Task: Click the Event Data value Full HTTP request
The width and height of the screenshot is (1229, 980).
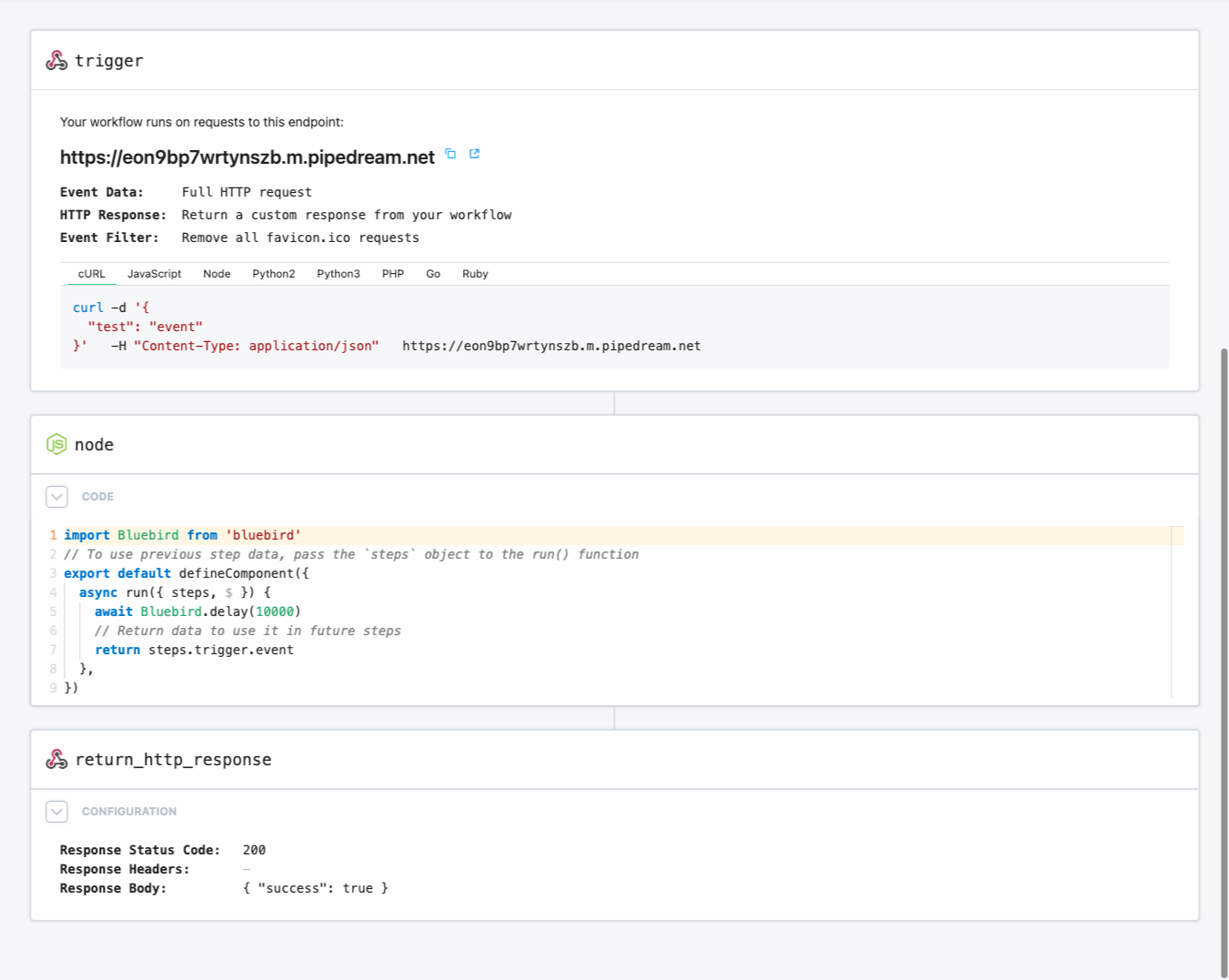Action: [x=247, y=192]
